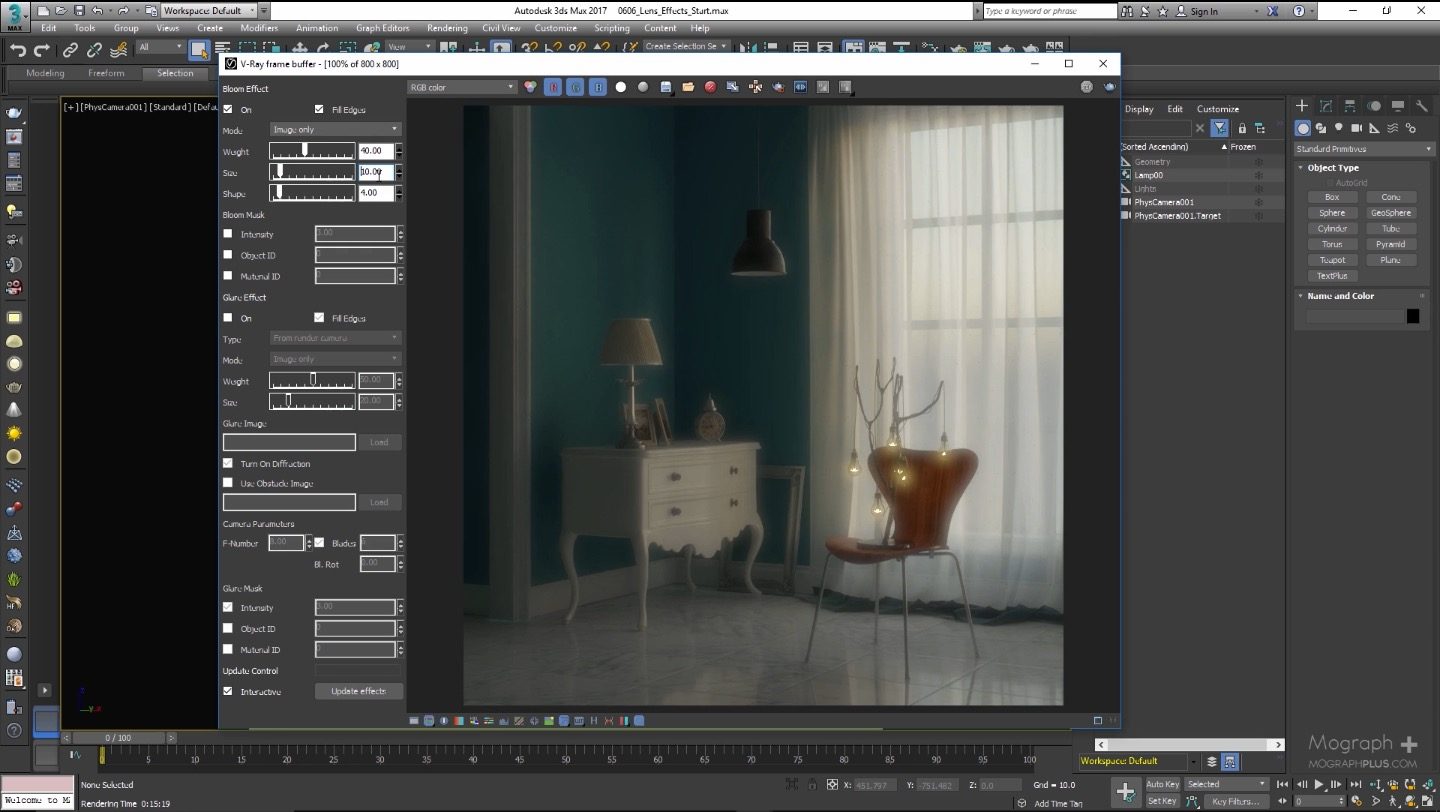Viewport: 1440px width, 812px height.
Task: Click the track mouse while rendering icon
Action: pyautogui.click(x=754, y=87)
